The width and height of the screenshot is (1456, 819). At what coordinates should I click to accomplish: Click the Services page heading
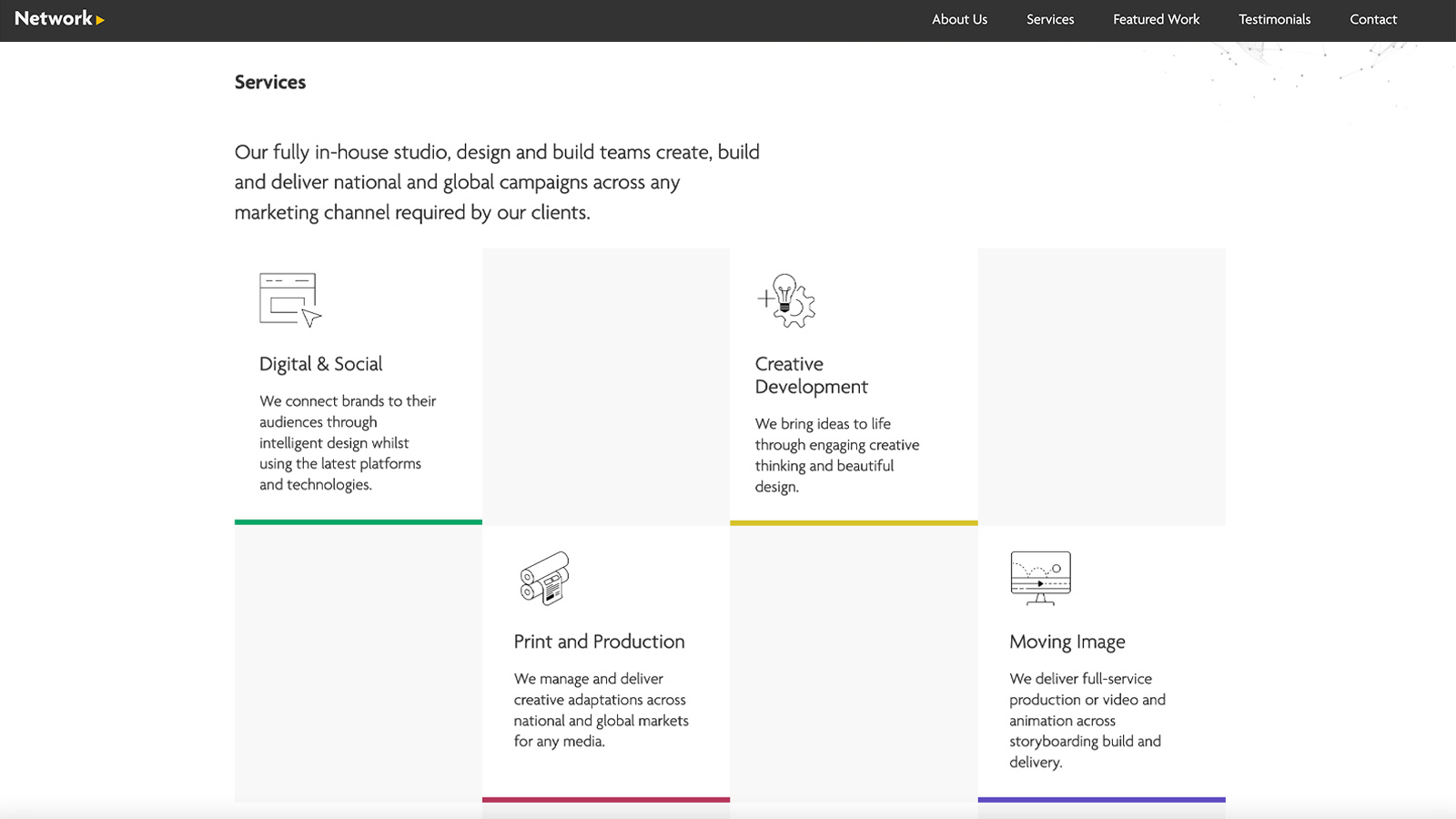270,82
